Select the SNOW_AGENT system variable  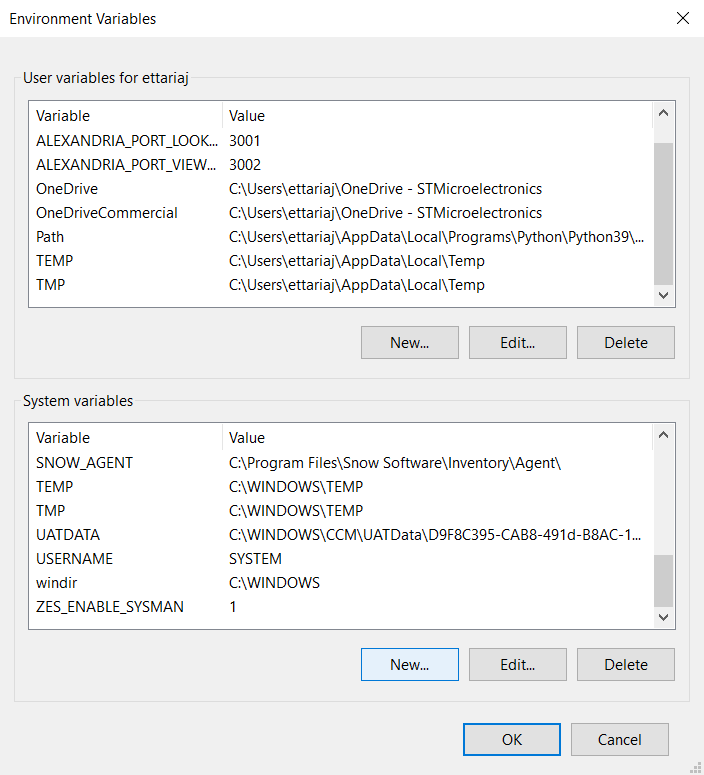(84, 463)
